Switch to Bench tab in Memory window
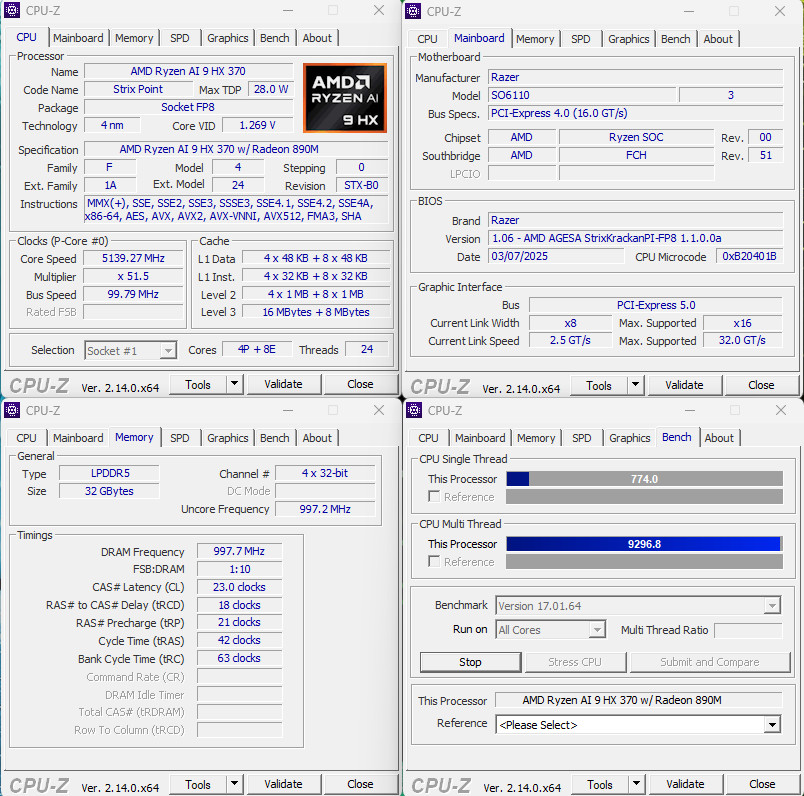The height and width of the screenshot is (796, 804). click(x=274, y=438)
